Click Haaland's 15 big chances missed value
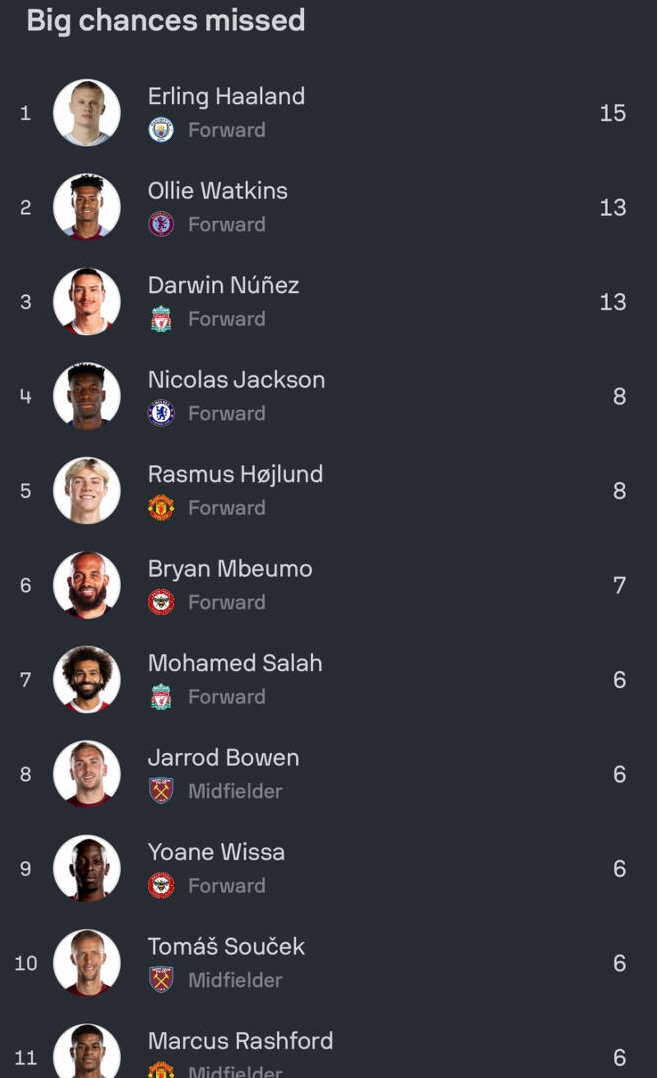Image resolution: width=660 pixels, height=1078 pixels. 612,113
